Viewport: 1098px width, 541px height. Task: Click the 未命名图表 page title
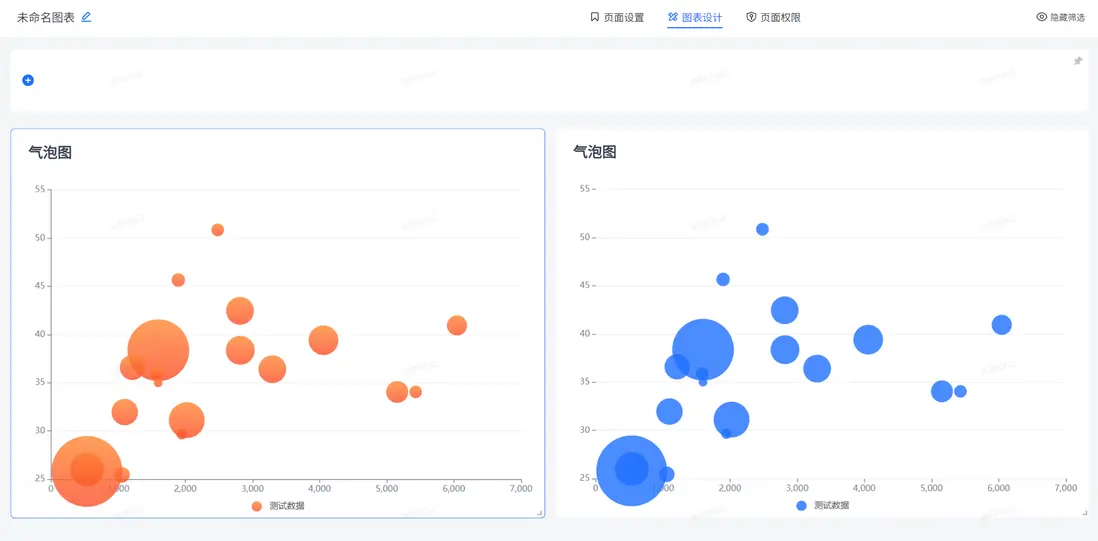click(46, 17)
